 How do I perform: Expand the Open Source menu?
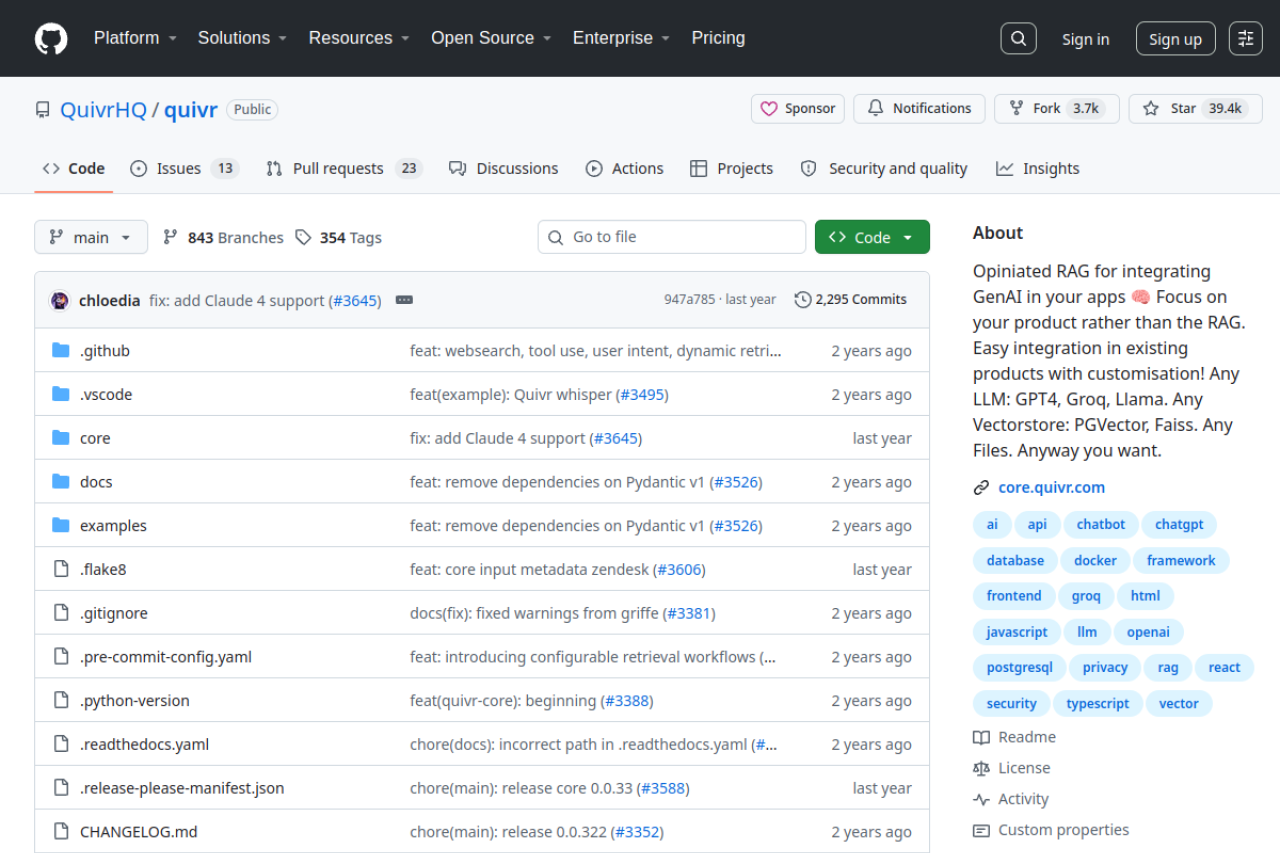tap(491, 38)
